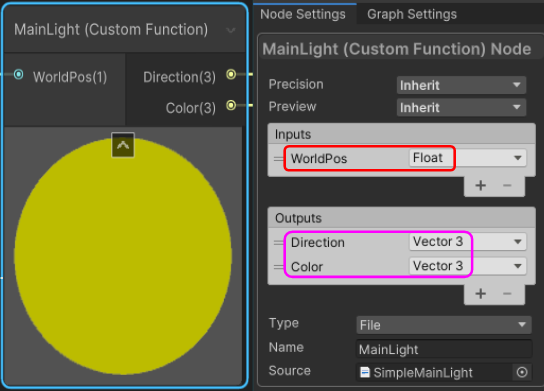Screen dimensions: 544x391
Task: Collapse the MainLight node with the chevron
Action: coord(230,31)
